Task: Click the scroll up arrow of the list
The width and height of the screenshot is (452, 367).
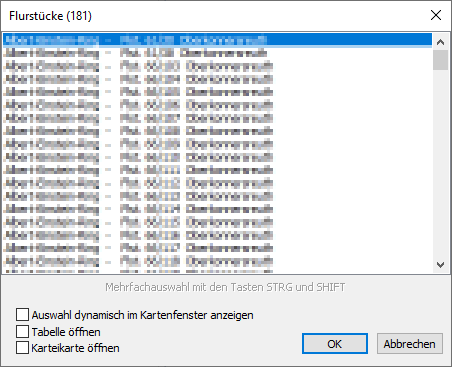Action: click(440, 42)
